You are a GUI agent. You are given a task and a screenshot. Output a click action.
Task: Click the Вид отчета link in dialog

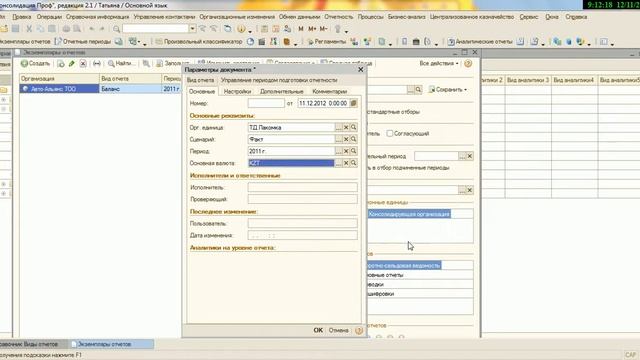200,80
